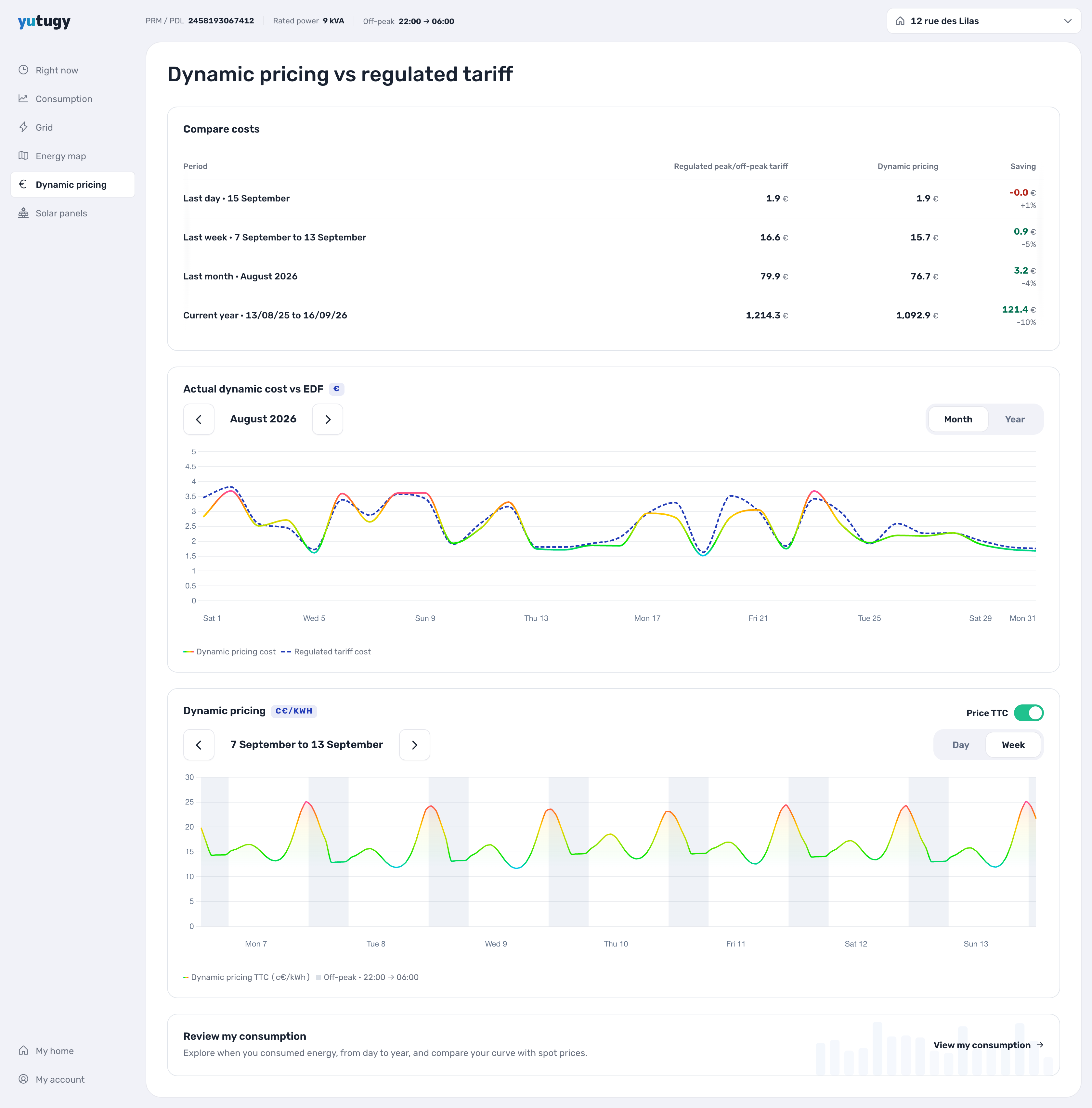Open My home in sidebar
This screenshot has width=1092, height=1108.
[73, 1050]
